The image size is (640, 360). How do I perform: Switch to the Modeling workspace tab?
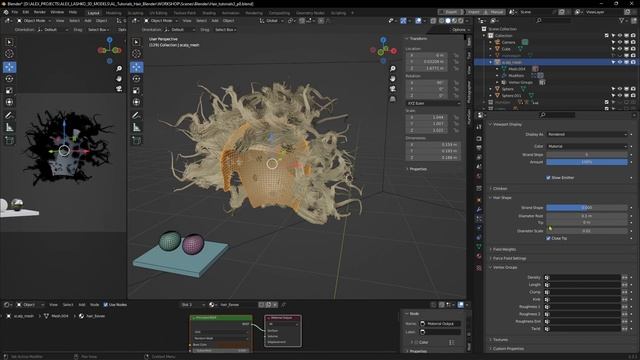(x=113, y=13)
